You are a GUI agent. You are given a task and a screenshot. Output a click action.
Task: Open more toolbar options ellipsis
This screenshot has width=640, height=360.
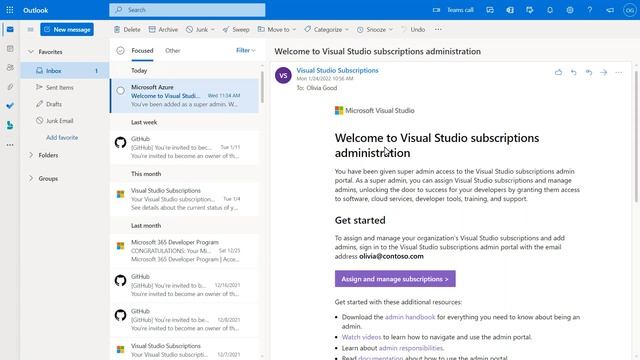(438, 29)
